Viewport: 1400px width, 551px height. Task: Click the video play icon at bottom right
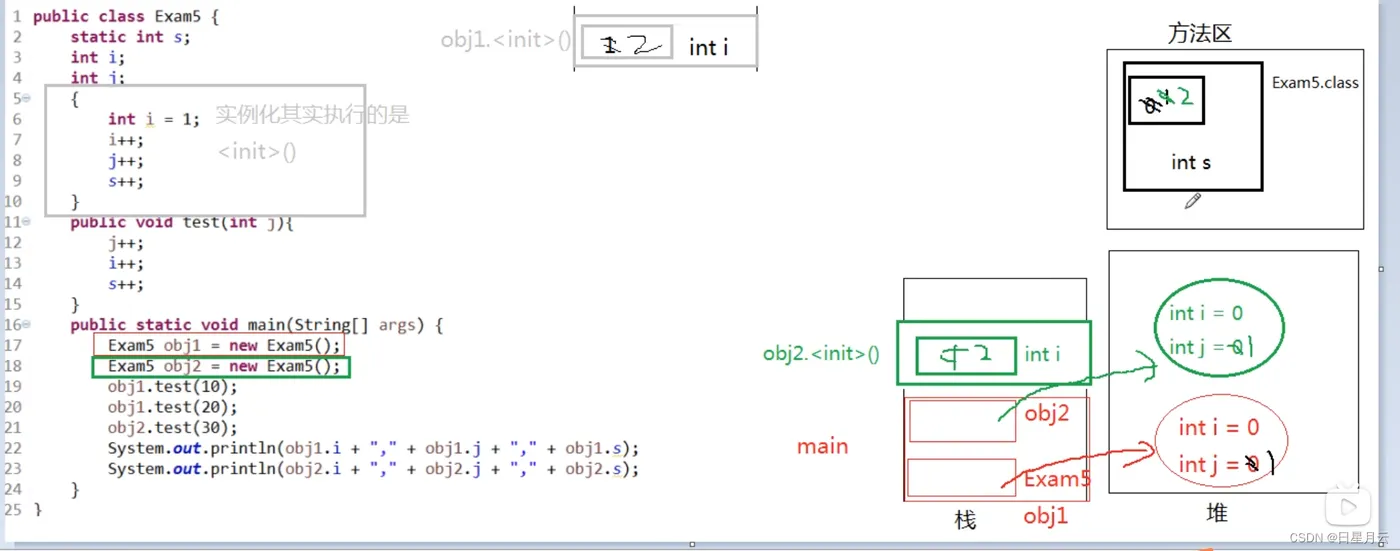[x=1347, y=505]
